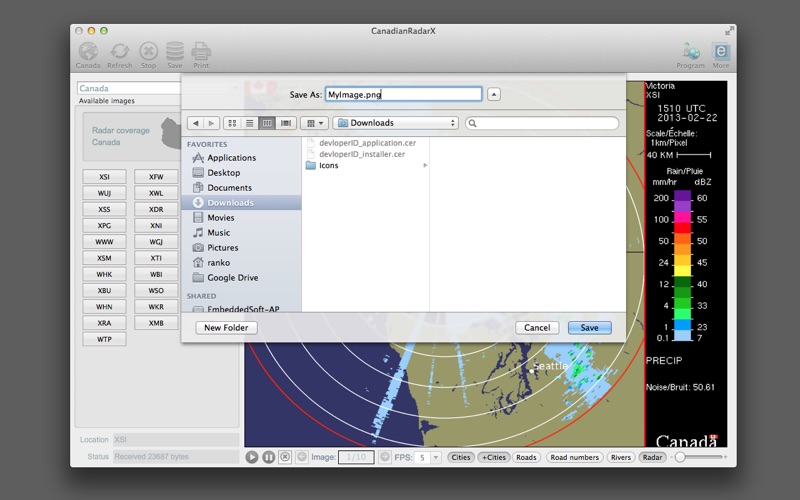The height and width of the screenshot is (500, 800).
Task: Select the XSS radar station button
Action: click(104, 209)
